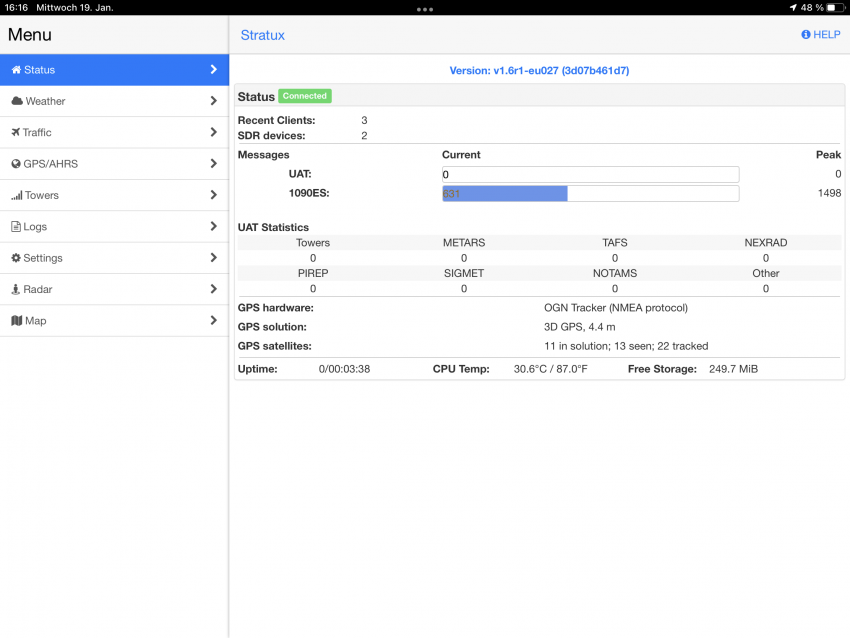Open the Settings menu item

tap(114, 258)
